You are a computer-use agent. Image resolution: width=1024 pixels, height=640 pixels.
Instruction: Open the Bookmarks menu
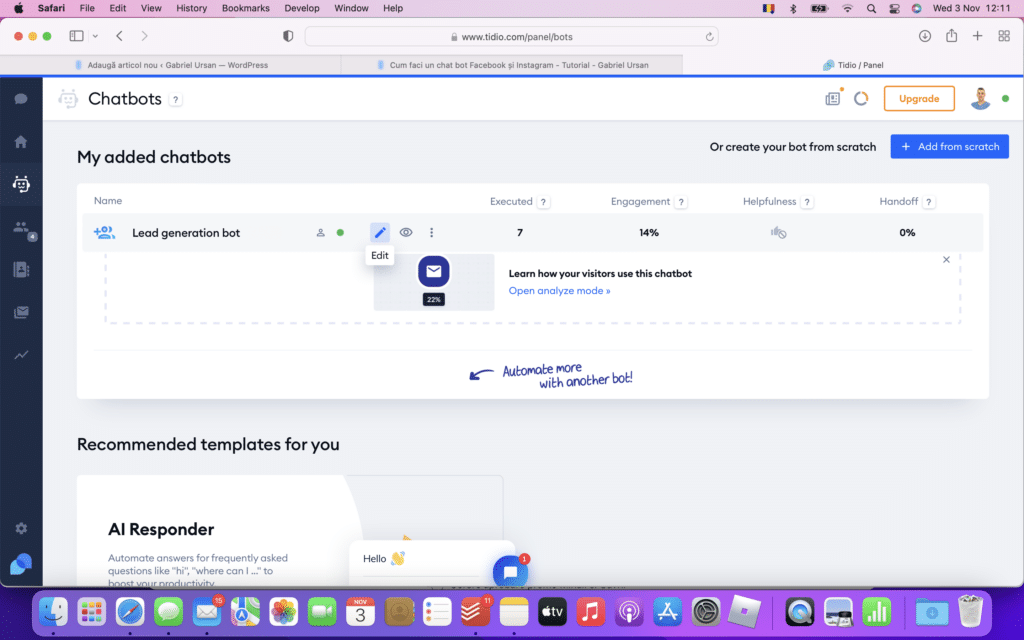[246, 8]
